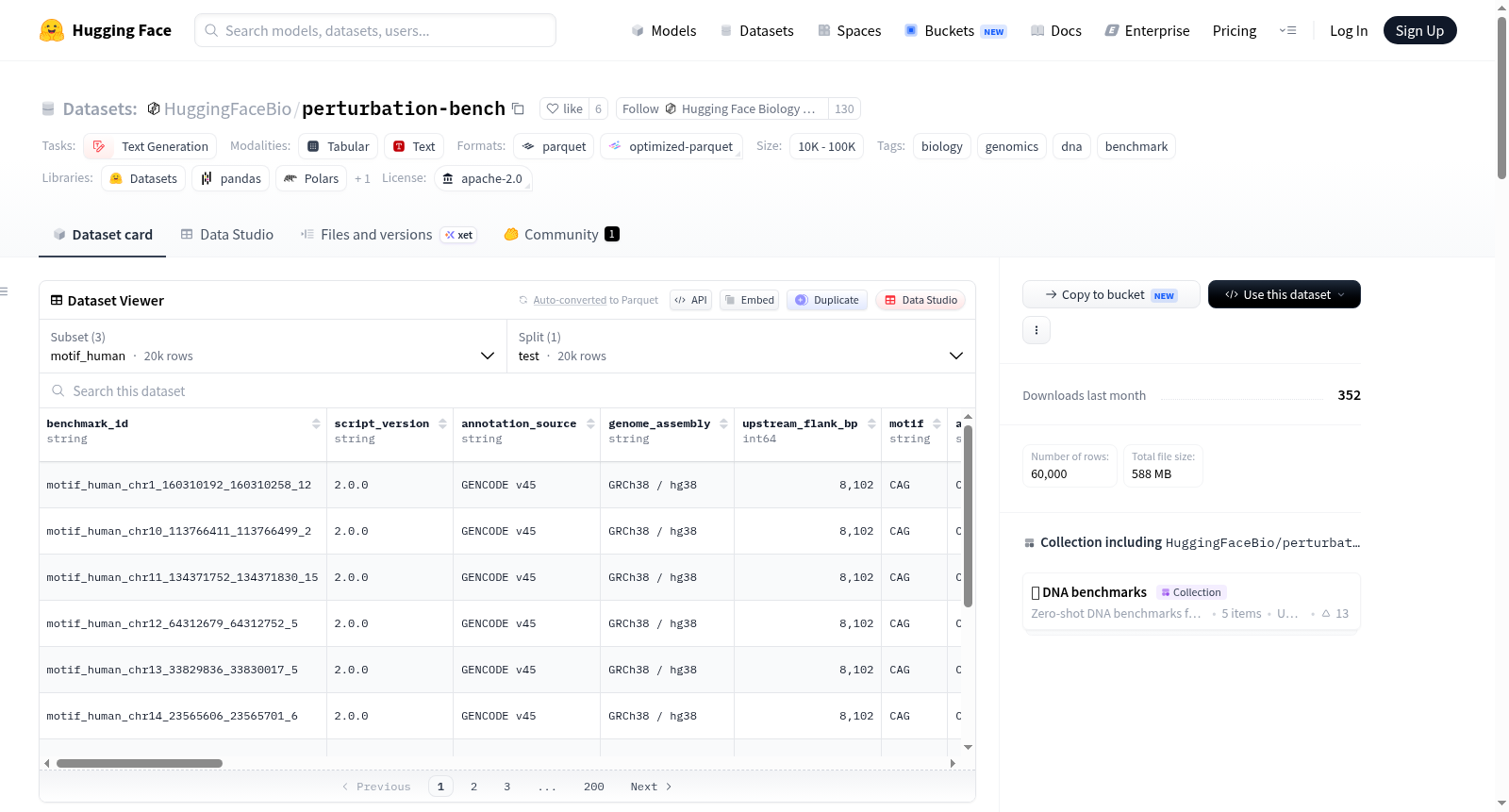This screenshot has height=812, width=1509.
Task: Sort by upstream_flank_bp column sort icon
Action: click(x=871, y=423)
